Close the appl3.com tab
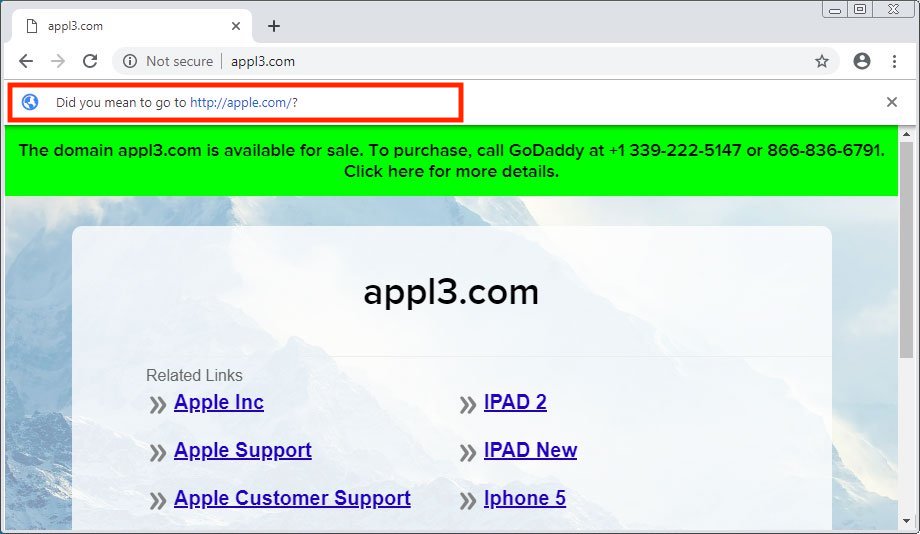920x534 pixels. pyautogui.click(x=236, y=26)
